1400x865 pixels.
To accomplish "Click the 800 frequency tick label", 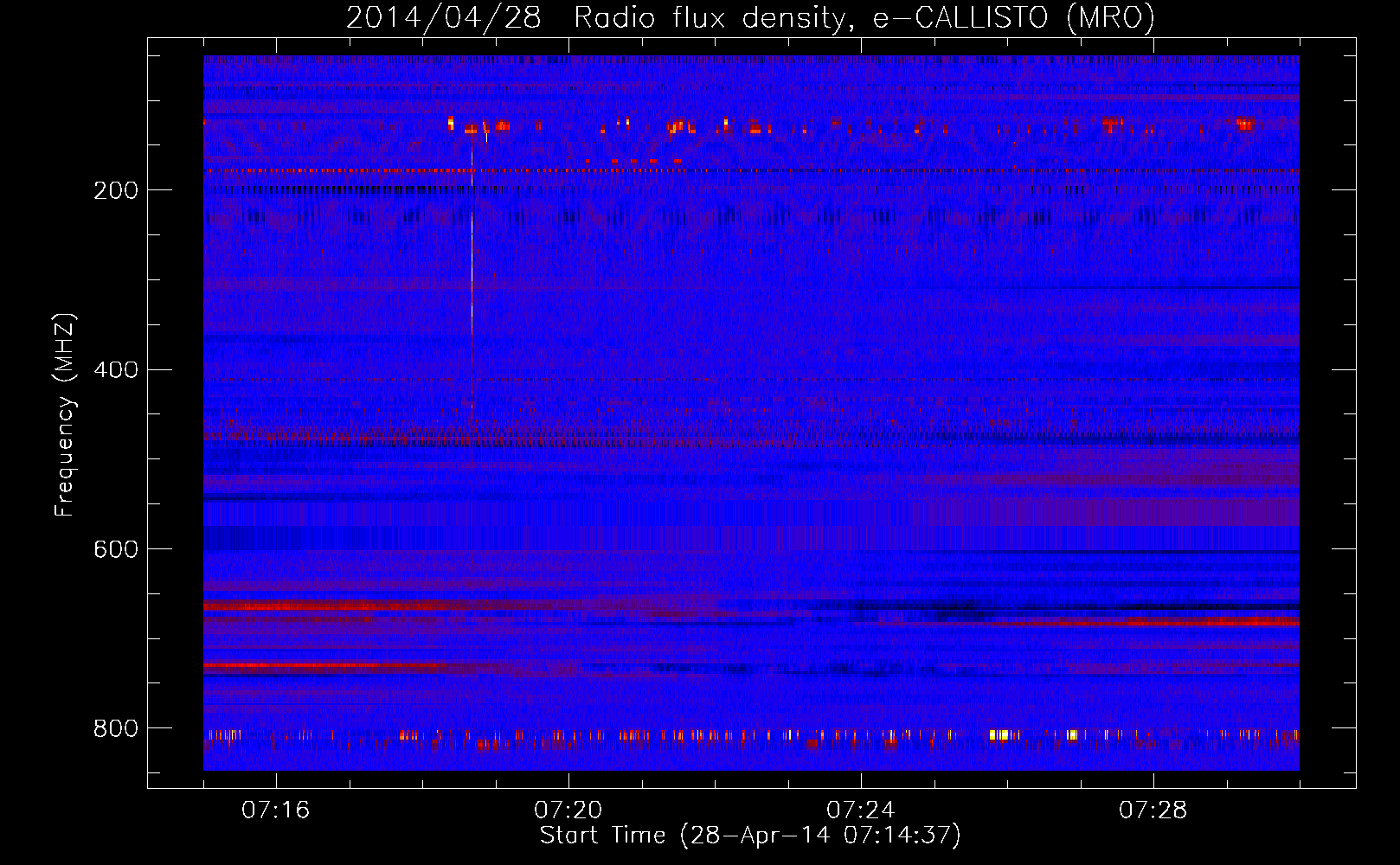I will pos(116,729).
